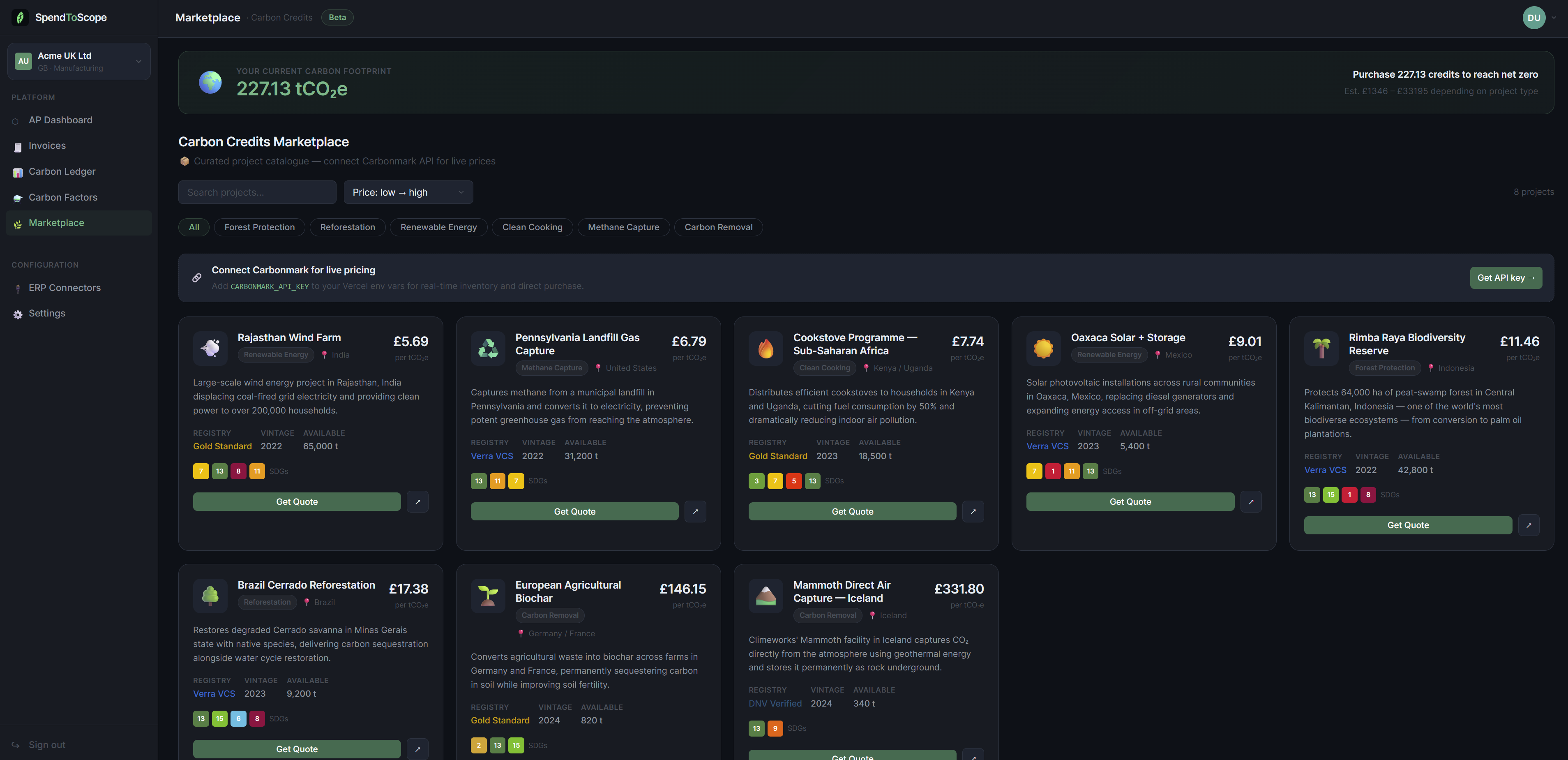Click the Methane Capture tag on Pennsylvania card
The image size is (1568, 760).
pyautogui.click(x=551, y=368)
